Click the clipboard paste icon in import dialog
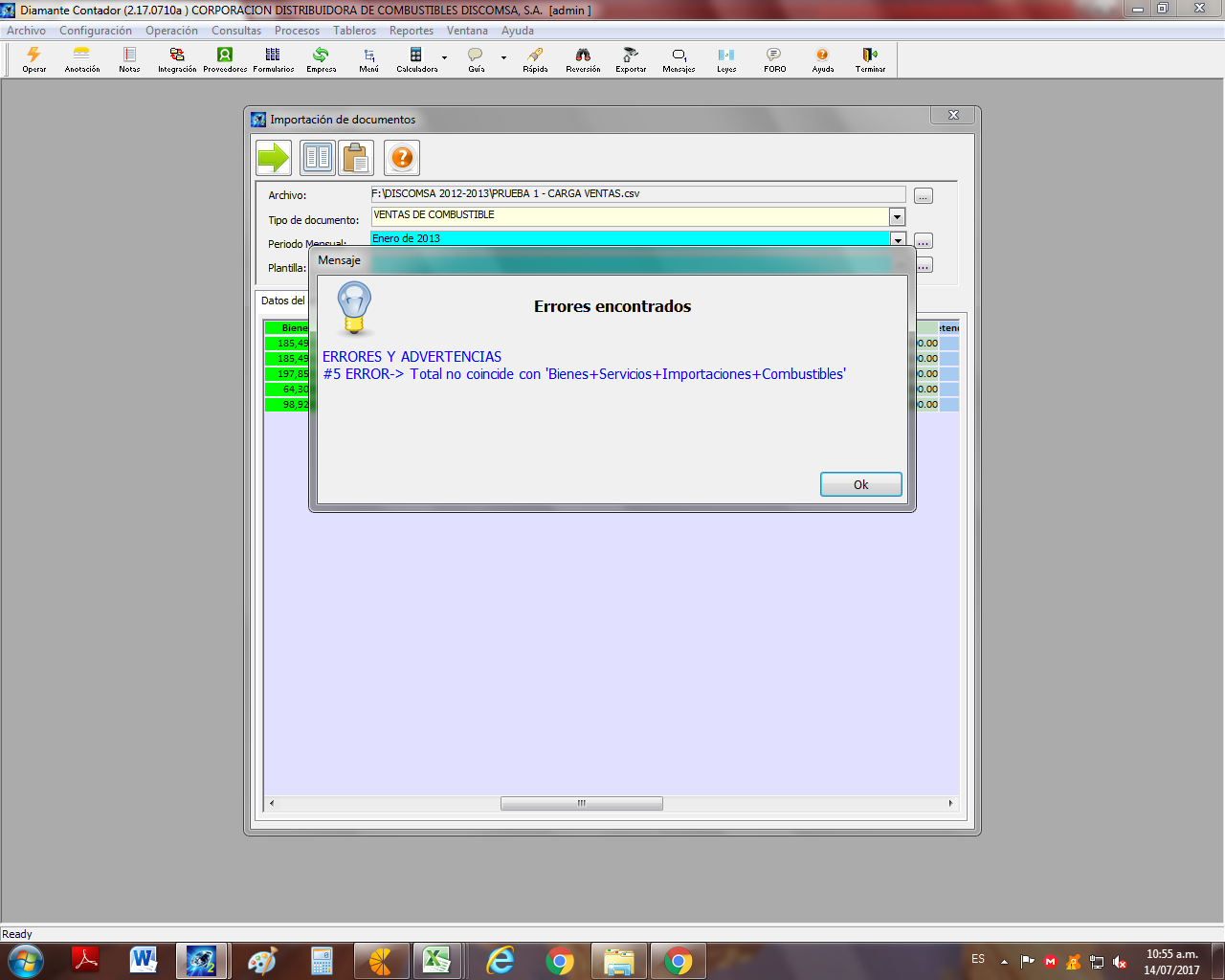This screenshot has width=1225, height=980. tap(356, 158)
